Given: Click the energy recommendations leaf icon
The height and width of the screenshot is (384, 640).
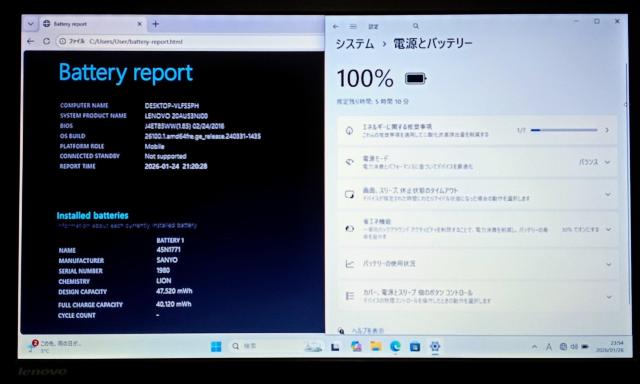Looking at the screenshot, I should [x=349, y=131].
